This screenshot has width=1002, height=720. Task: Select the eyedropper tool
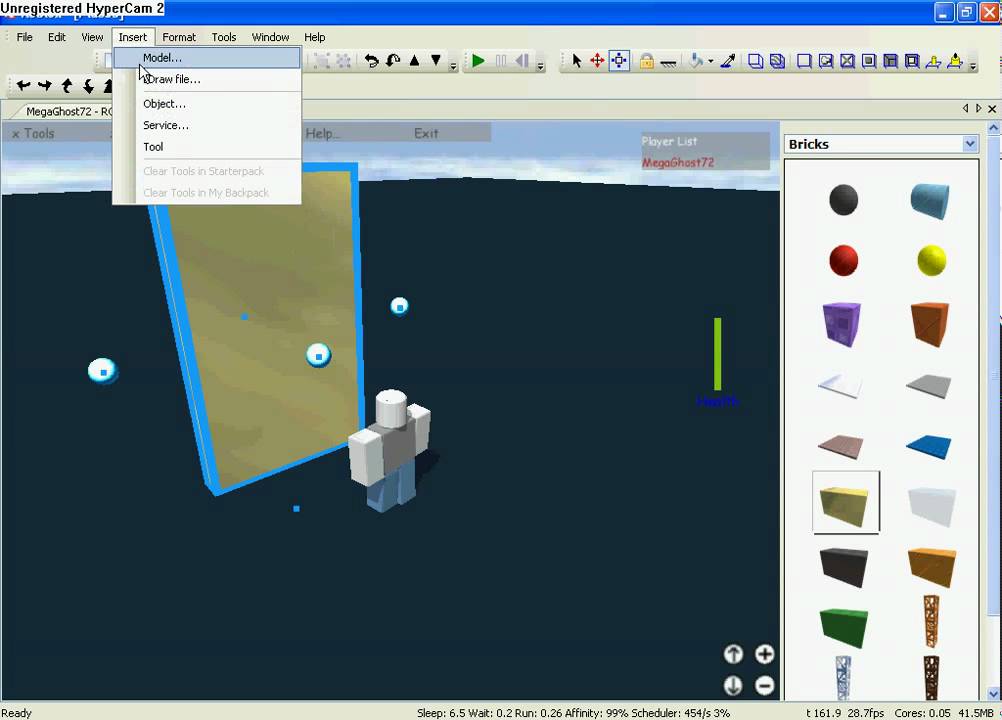pos(728,61)
